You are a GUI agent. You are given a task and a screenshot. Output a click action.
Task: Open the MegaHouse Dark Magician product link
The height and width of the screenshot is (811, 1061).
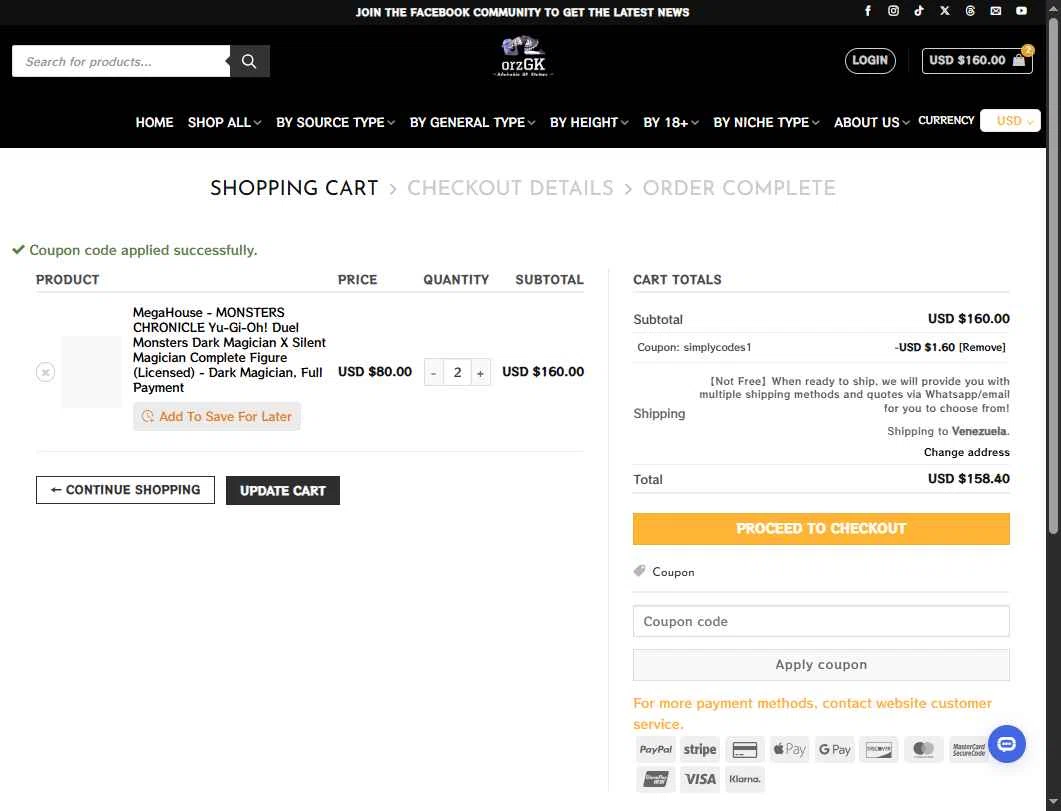[229, 350]
